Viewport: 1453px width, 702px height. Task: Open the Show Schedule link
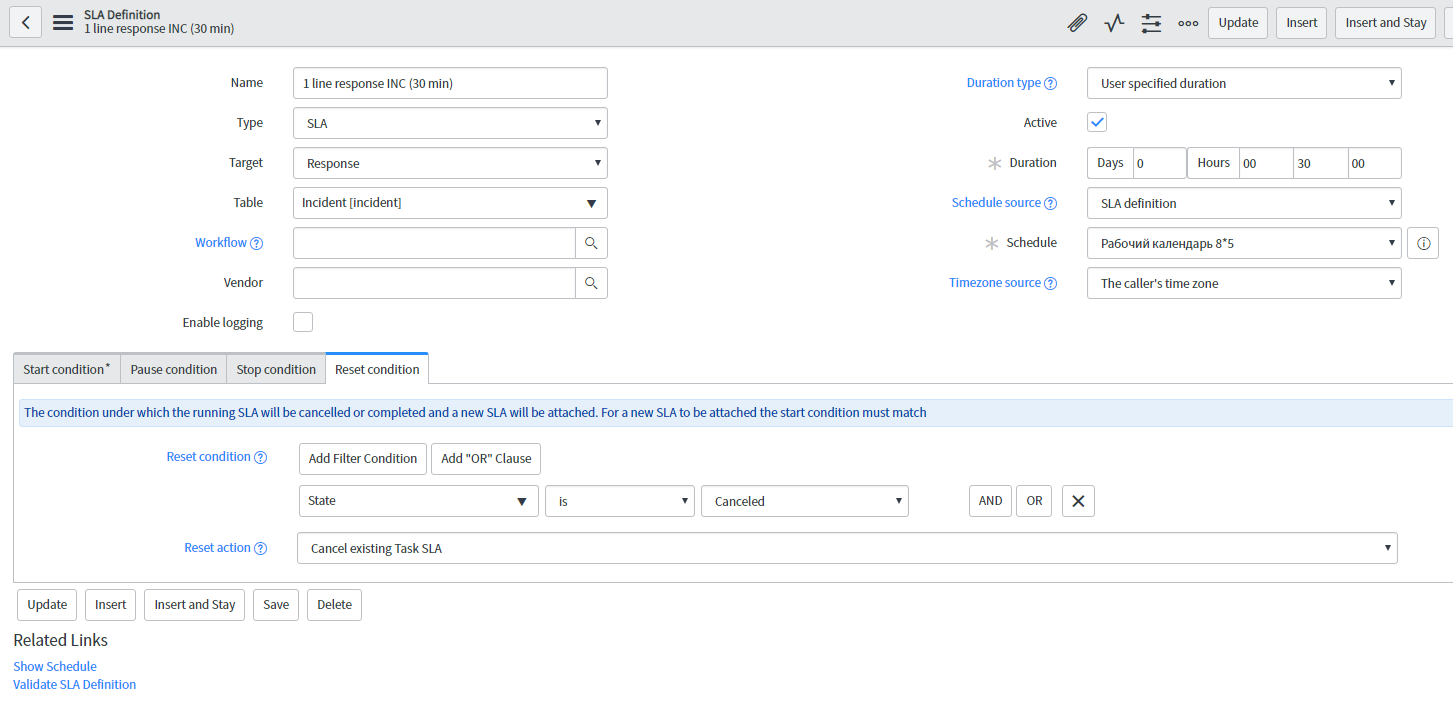tap(55, 667)
